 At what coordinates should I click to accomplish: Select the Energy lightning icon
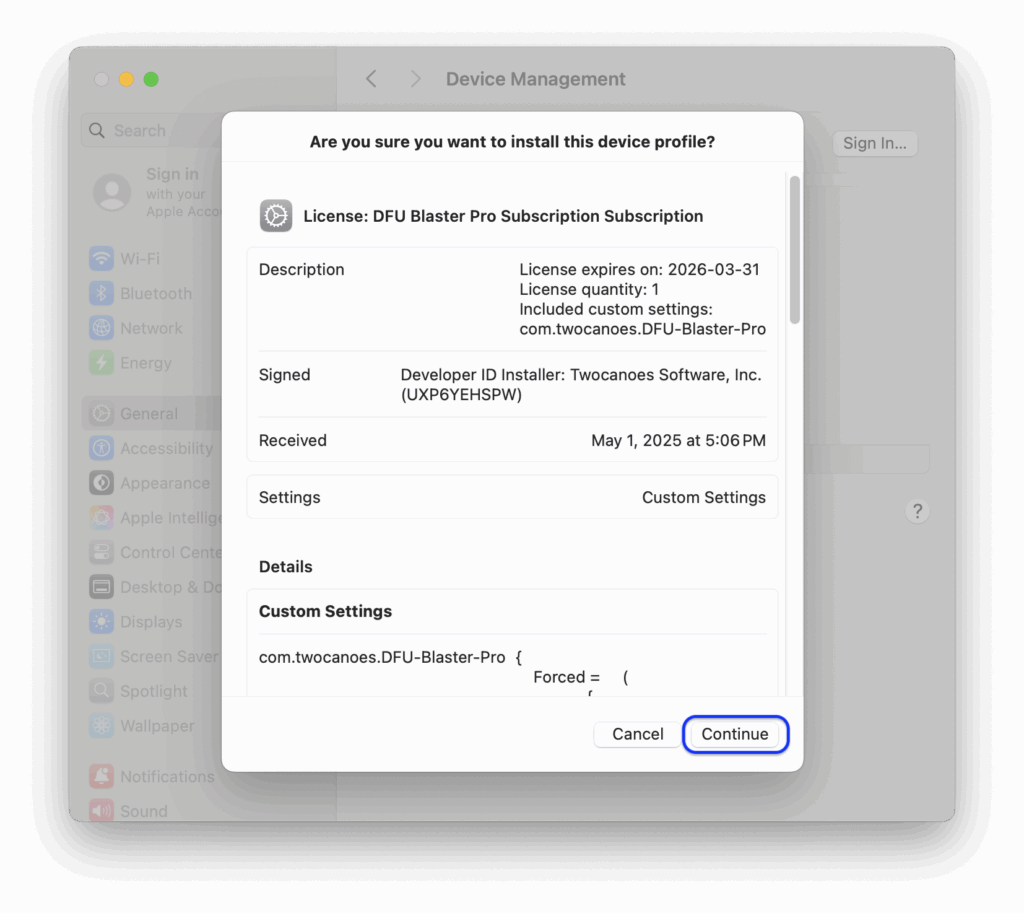coord(101,362)
